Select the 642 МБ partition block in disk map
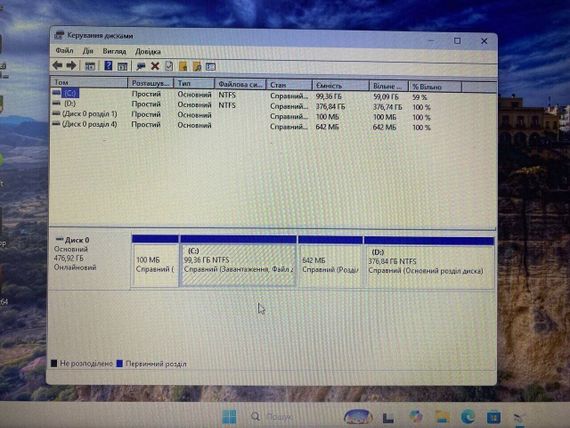This screenshot has width=570, height=428. (330, 262)
